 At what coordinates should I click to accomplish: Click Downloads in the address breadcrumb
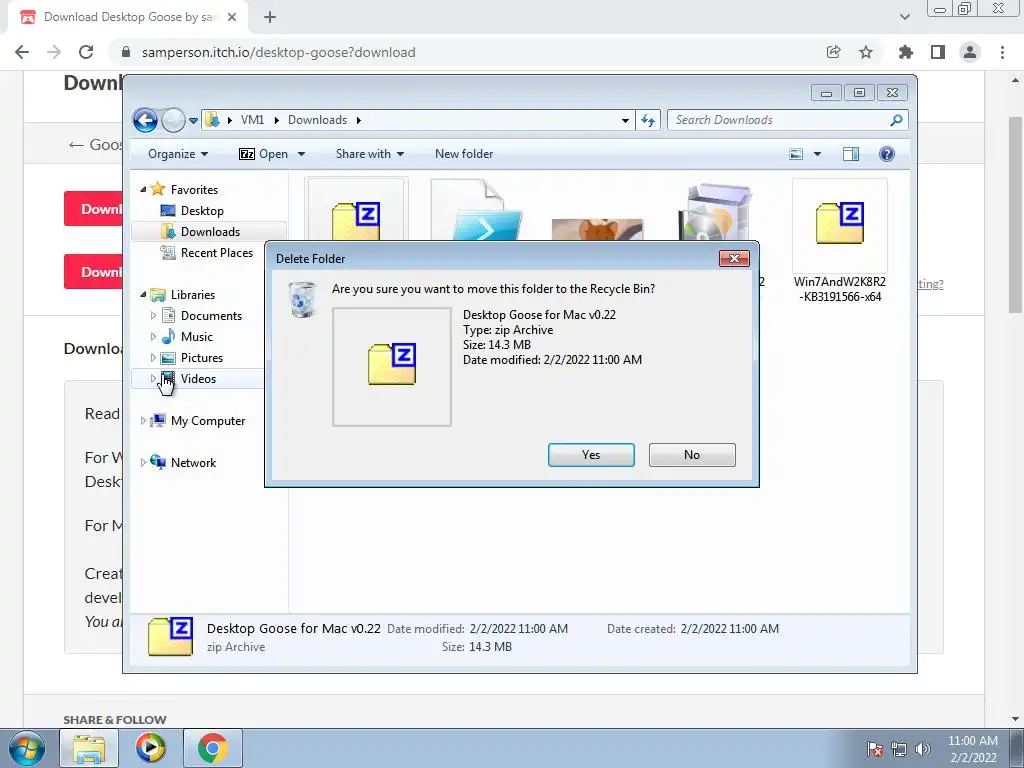(x=317, y=120)
